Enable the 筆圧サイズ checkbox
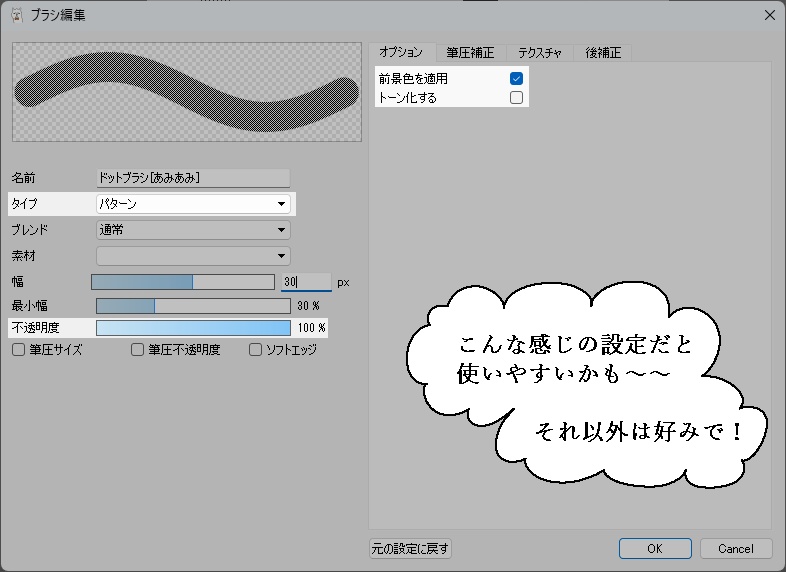 (x=19, y=349)
